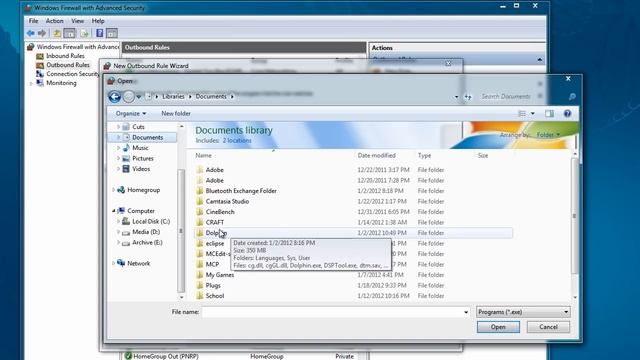The width and height of the screenshot is (640, 360).
Task: Select the Camtasia Studio folder icon
Action: [x=200, y=202]
